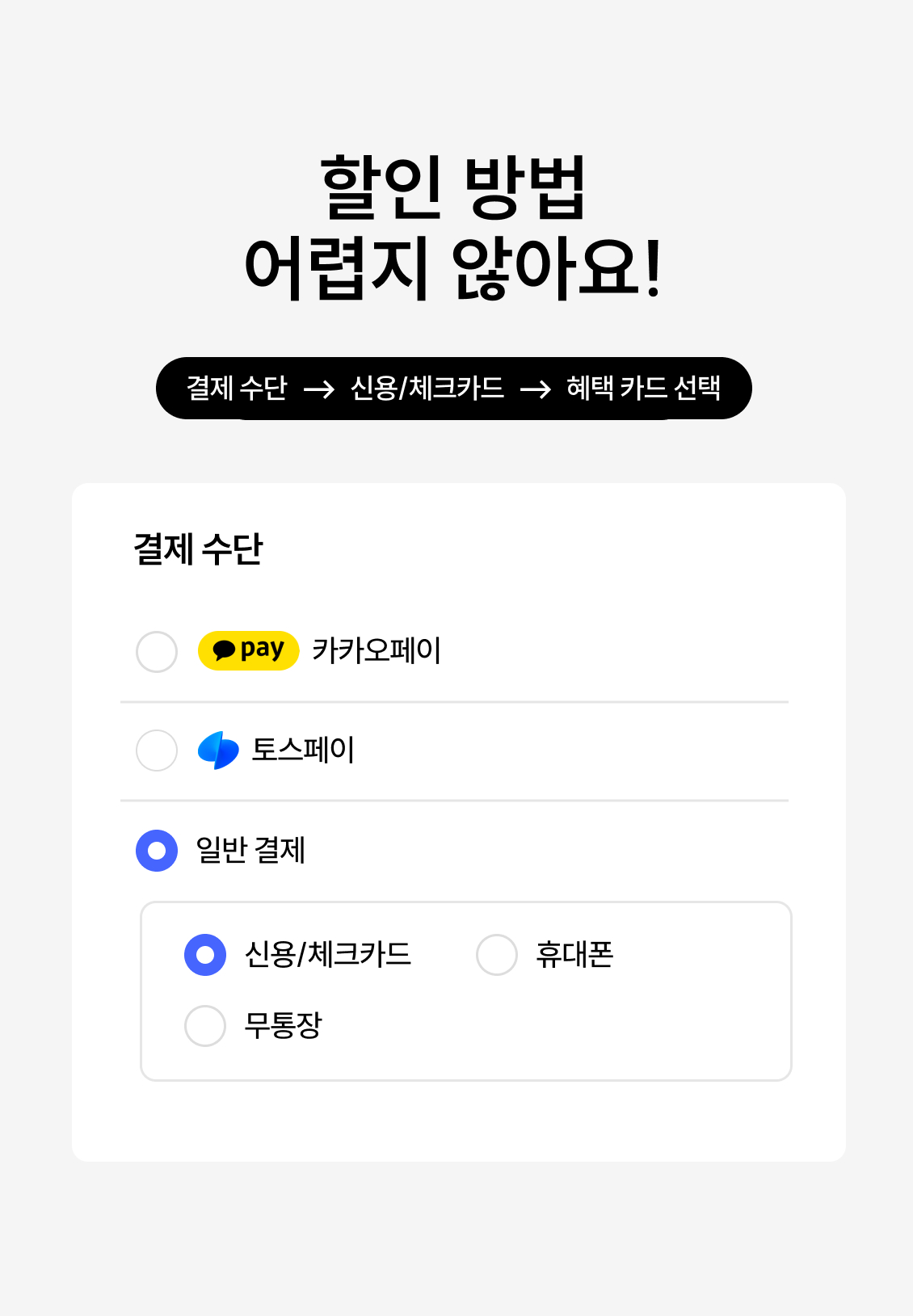Viewport: 913px width, 1316px height.
Task: Click the first arrow after 결제 수단 in banner
Action: click(x=319, y=389)
